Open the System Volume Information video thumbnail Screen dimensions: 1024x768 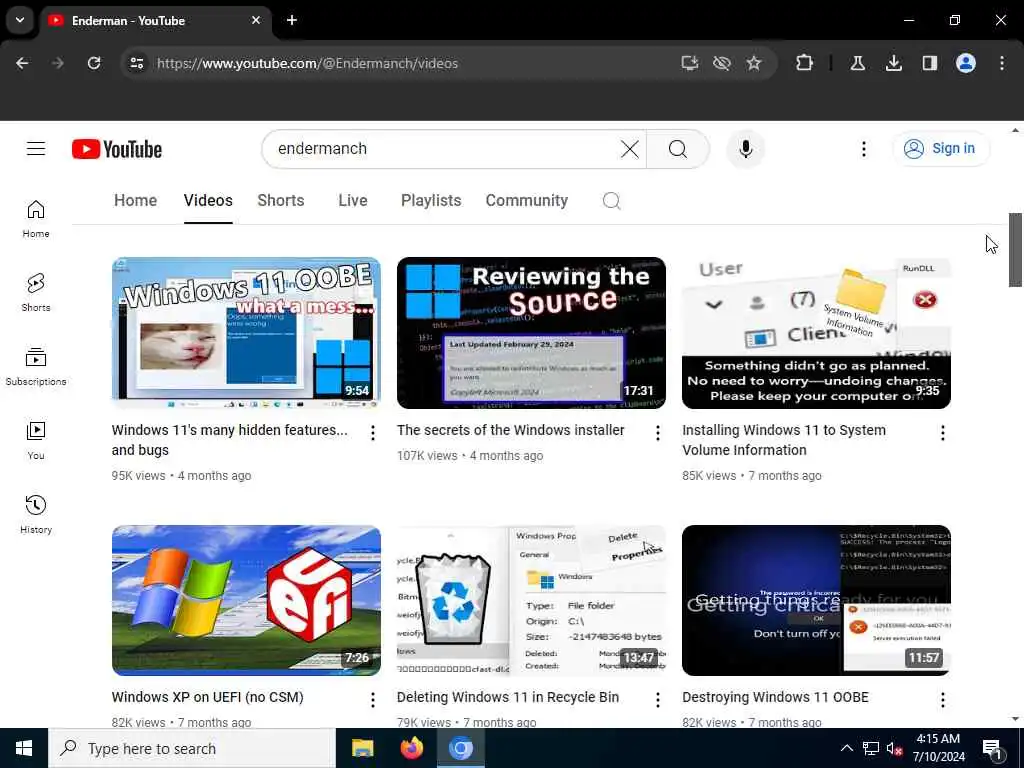[816, 333]
